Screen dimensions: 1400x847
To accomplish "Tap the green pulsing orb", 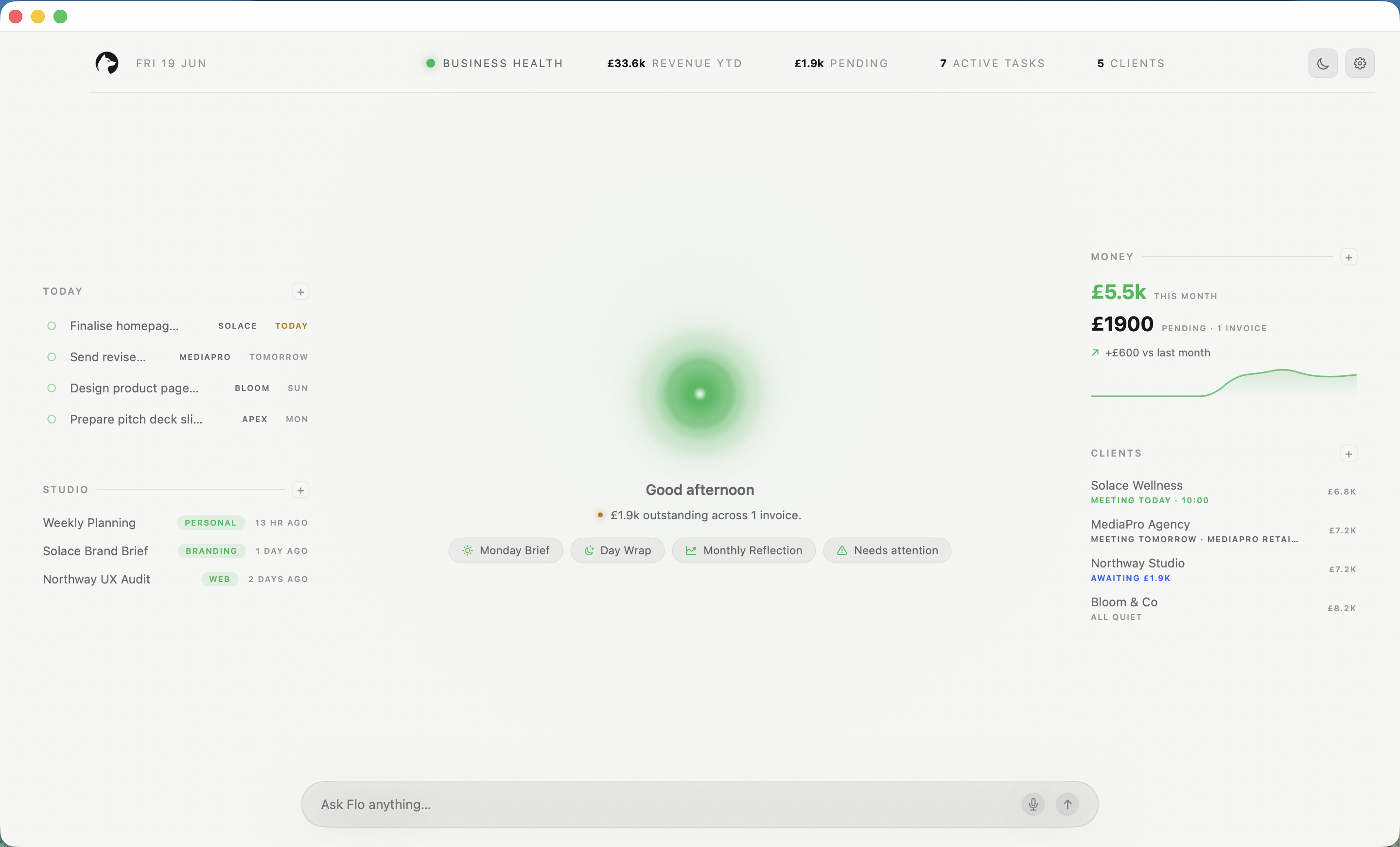I will click(x=700, y=393).
